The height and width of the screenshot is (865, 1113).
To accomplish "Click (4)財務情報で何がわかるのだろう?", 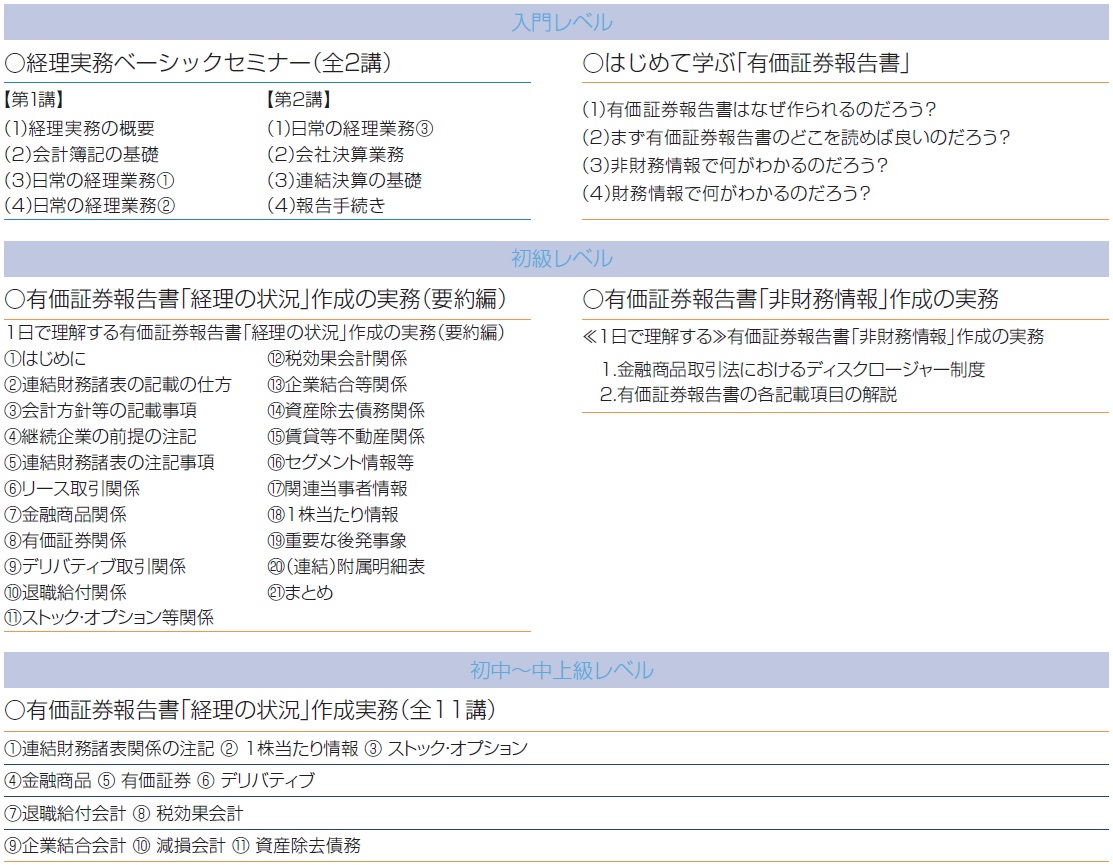I will click(726, 193).
